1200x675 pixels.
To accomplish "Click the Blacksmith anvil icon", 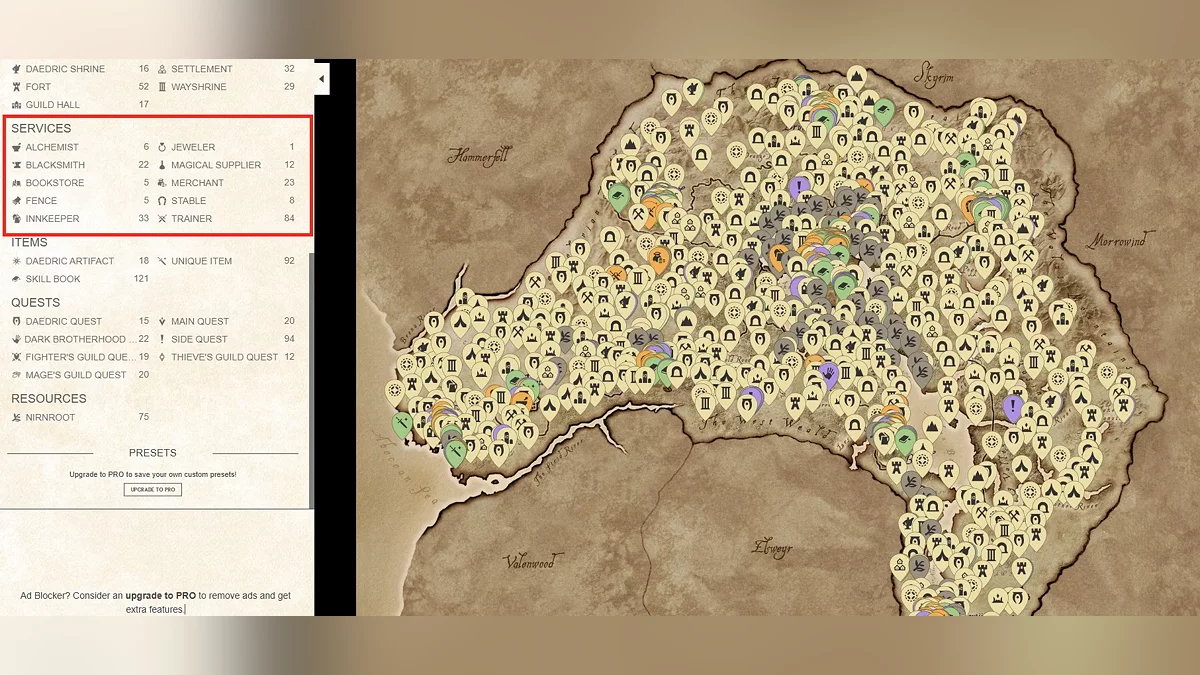I will [16, 165].
